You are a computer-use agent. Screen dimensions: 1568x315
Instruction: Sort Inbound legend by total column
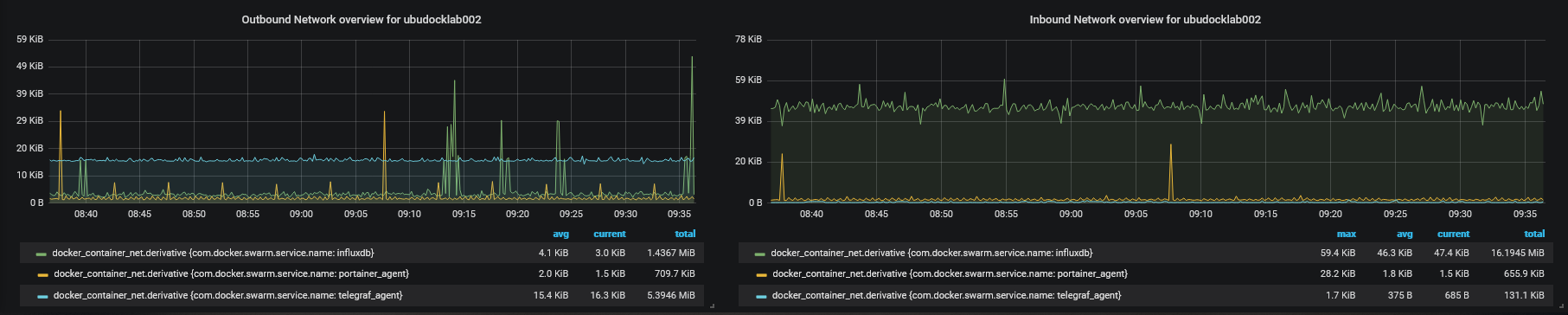point(1534,234)
